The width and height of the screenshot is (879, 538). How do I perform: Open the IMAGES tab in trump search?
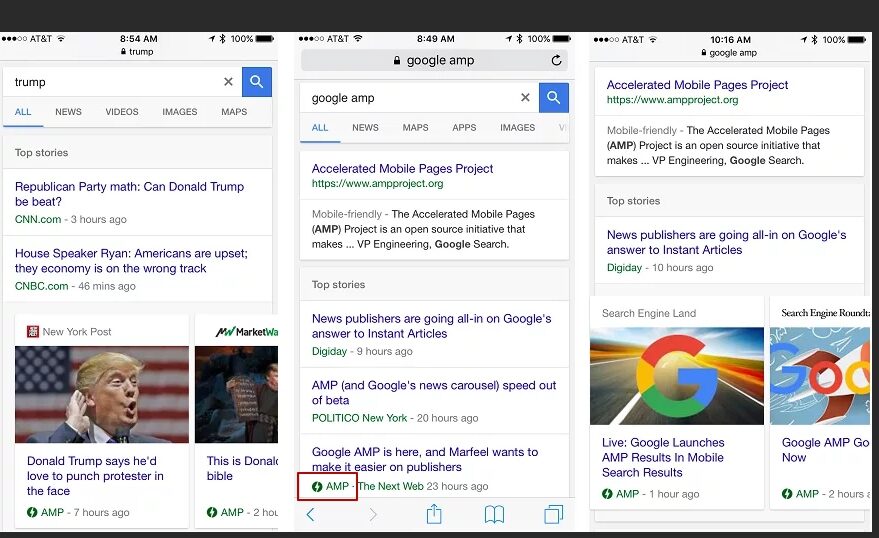pos(180,112)
